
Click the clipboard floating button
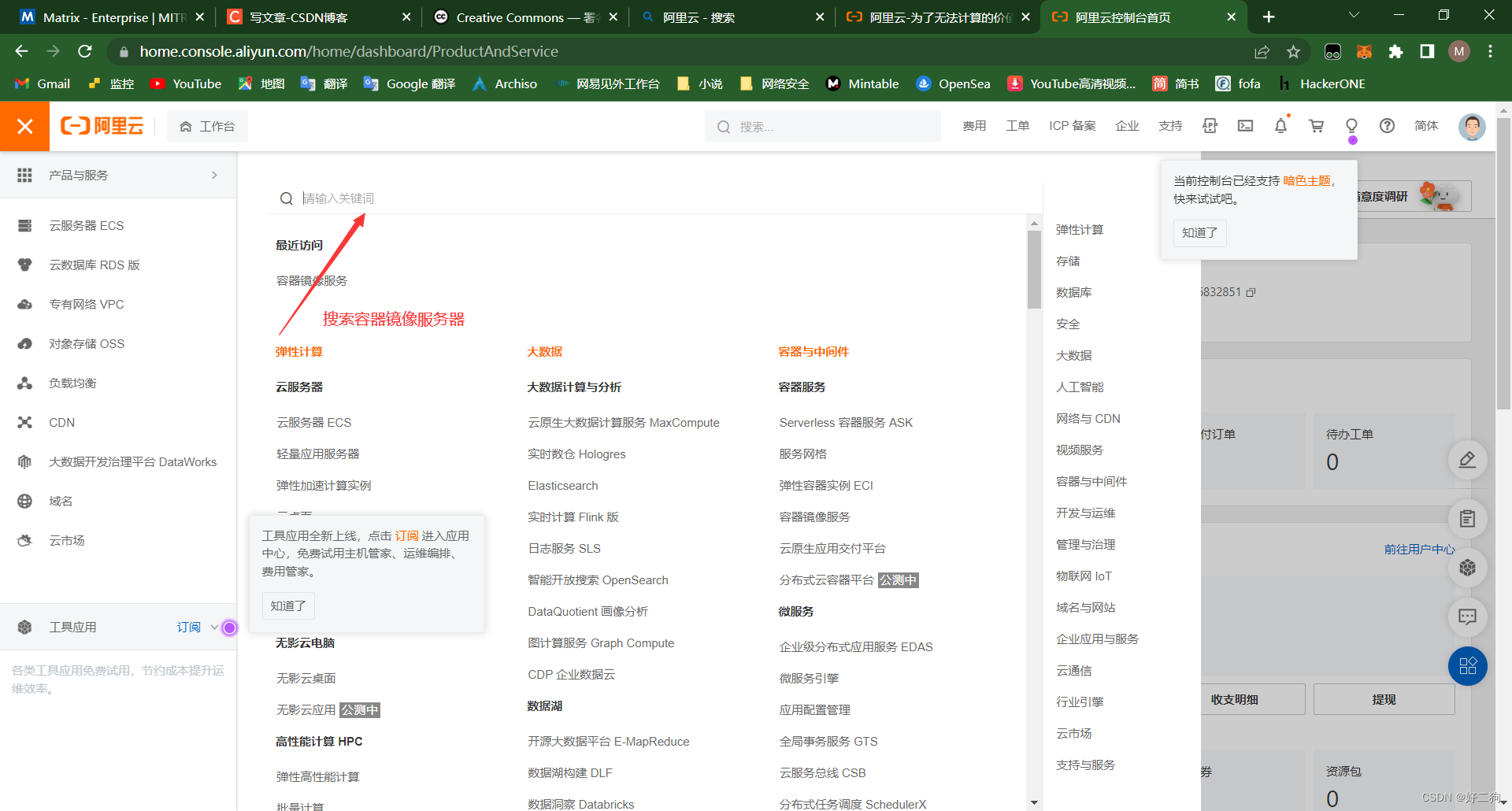(1467, 519)
